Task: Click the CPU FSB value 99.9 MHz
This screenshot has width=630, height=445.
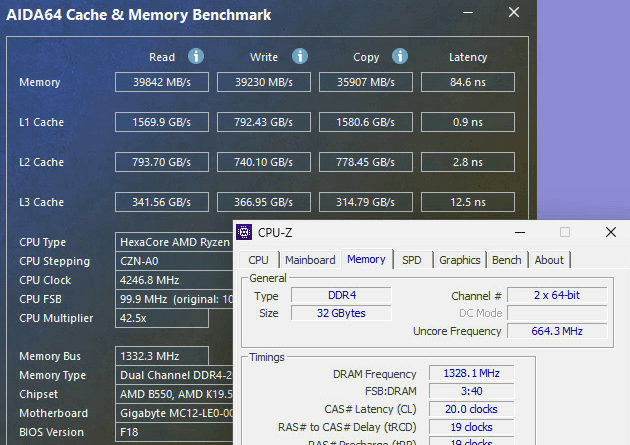Action: [x=174, y=299]
